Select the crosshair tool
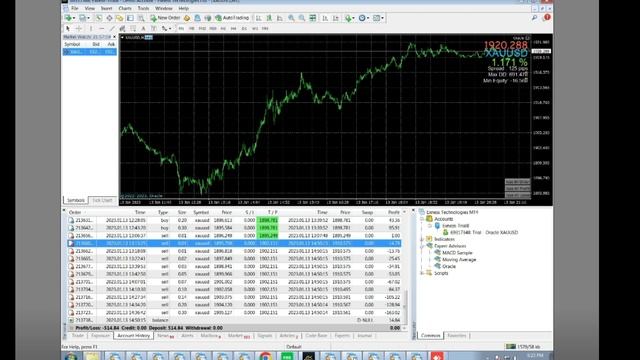Image resolution: width=640 pixels, height=360 pixels. pyautogui.click(x=79, y=29)
